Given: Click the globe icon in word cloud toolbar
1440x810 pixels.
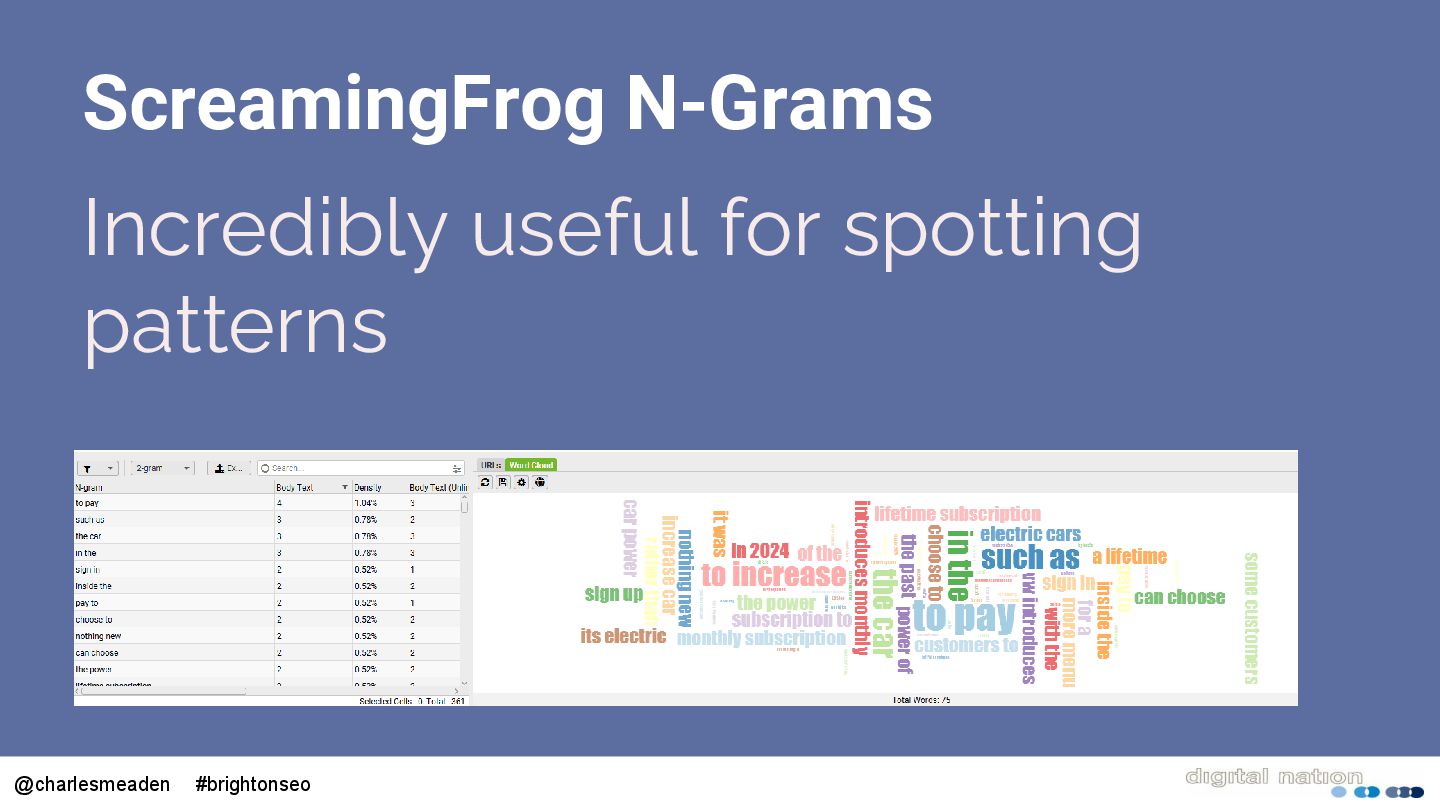Looking at the screenshot, I should pyautogui.click(x=540, y=482).
